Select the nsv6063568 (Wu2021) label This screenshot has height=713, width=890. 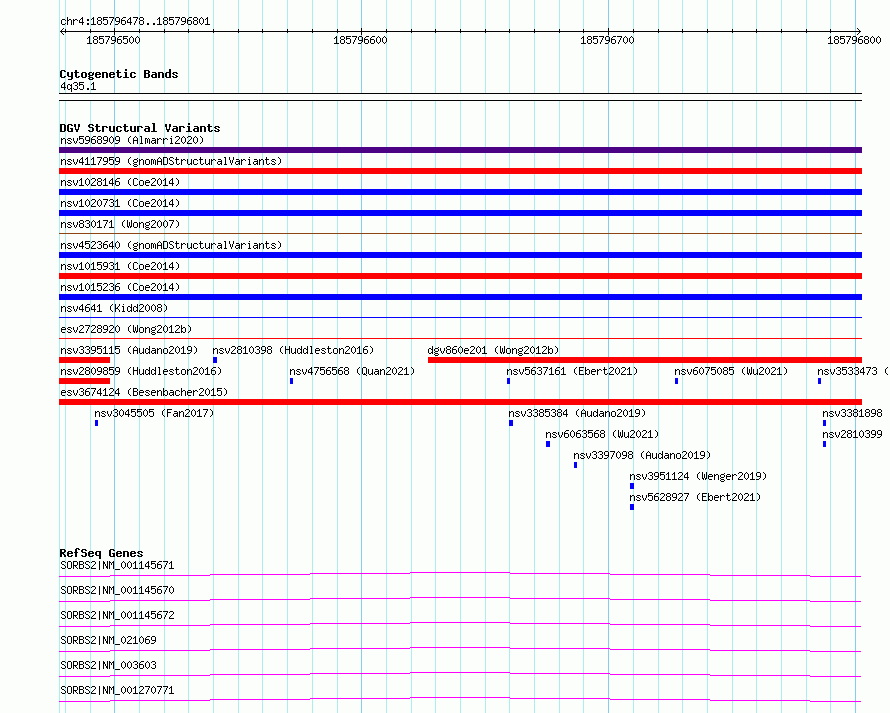click(602, 434)
